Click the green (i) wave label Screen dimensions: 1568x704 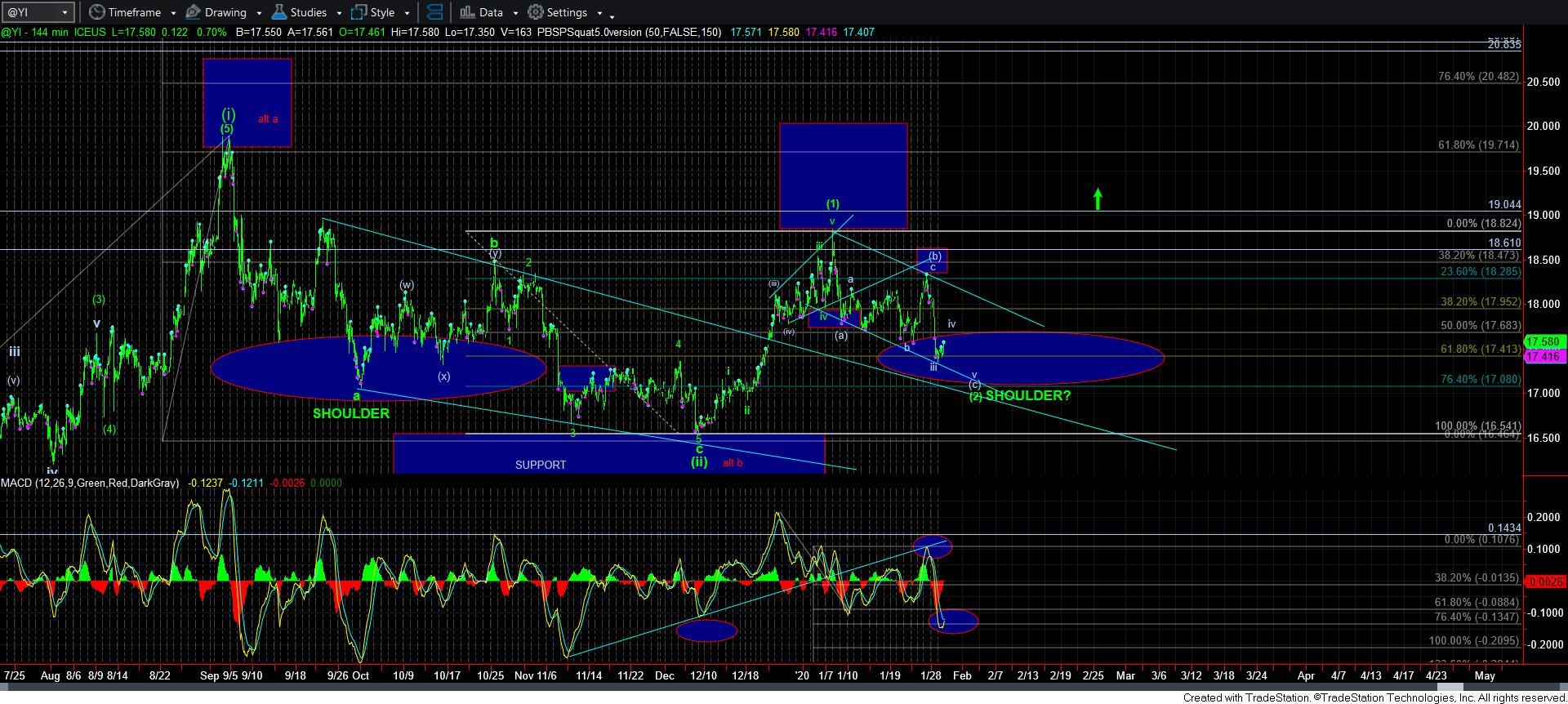click(x=229, y=114)
